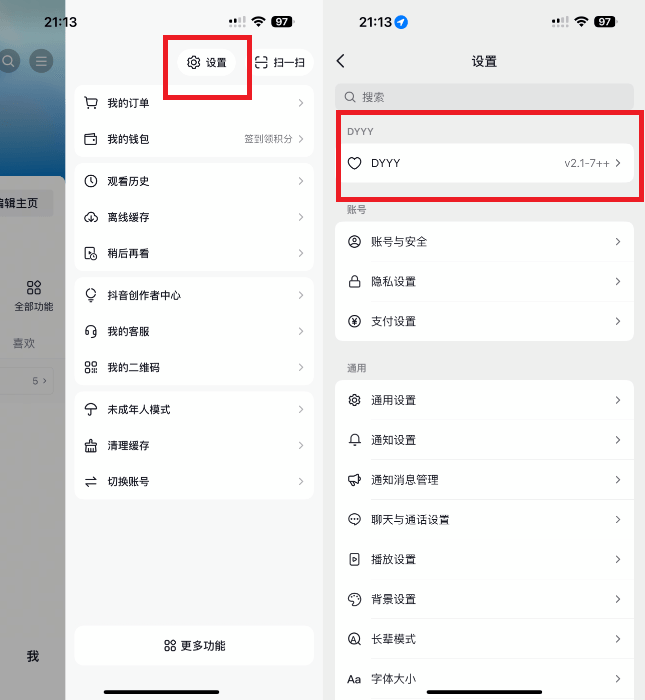The image size is (645, 700).
Task: Click the gear icon for 通用设置
Action: 354,400
